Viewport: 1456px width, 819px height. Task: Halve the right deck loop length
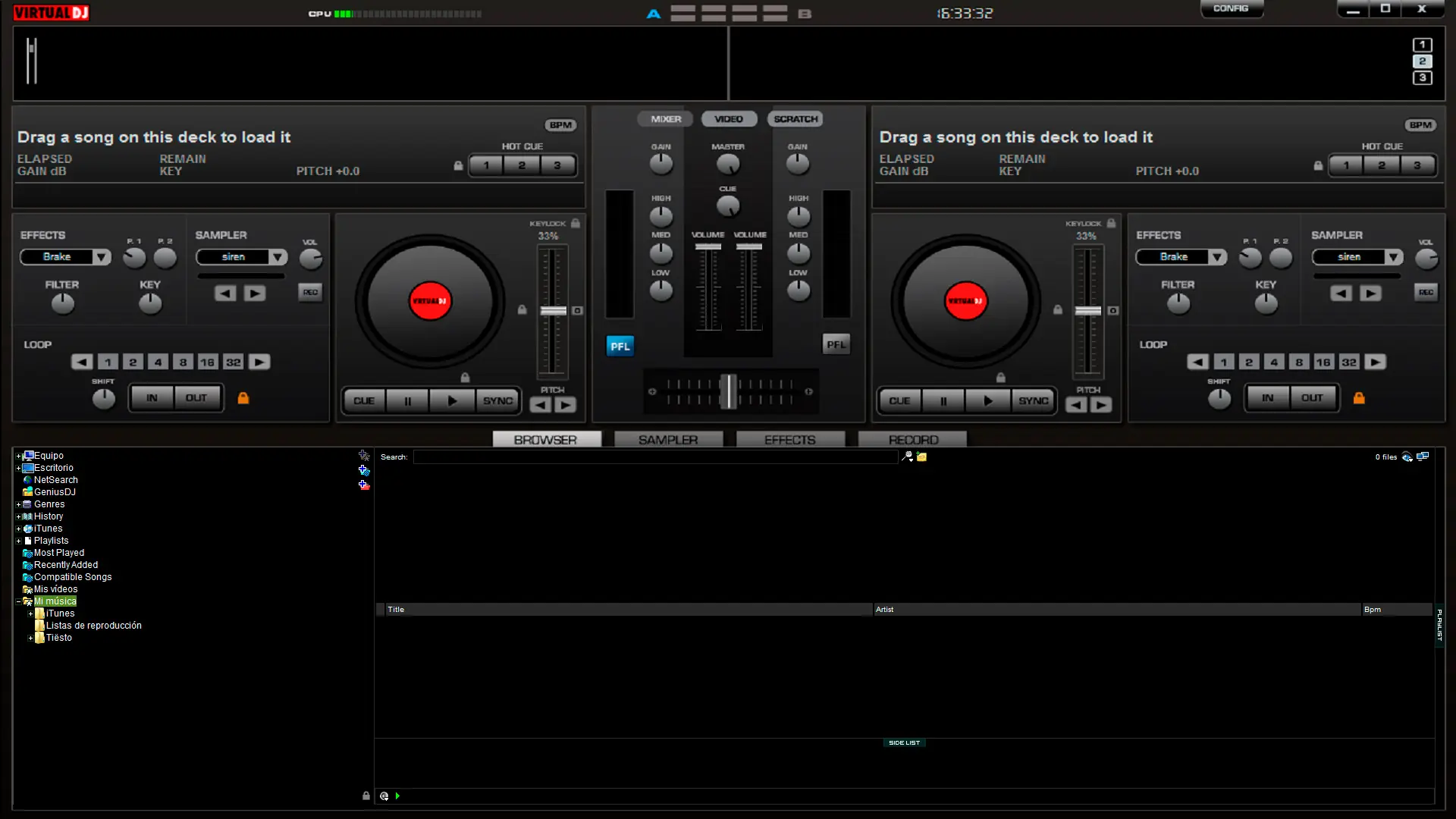click(1197, 362)
